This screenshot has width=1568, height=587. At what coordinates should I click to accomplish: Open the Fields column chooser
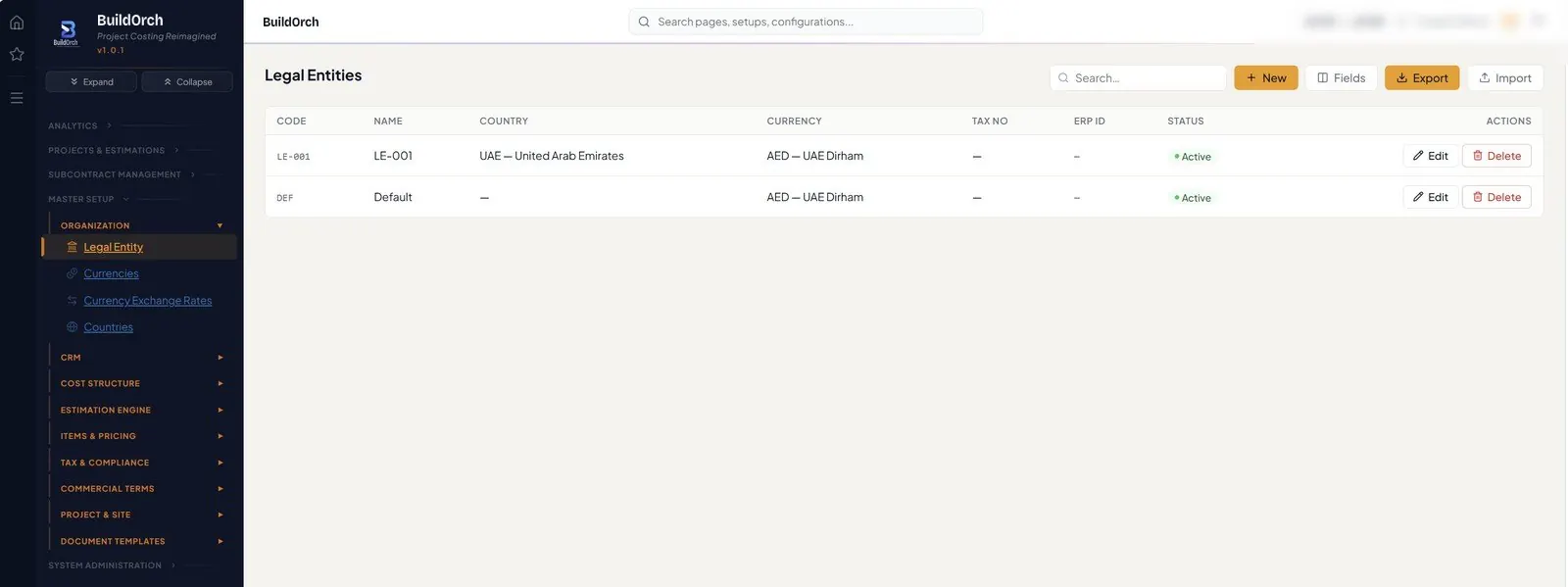coord(1341,78)
